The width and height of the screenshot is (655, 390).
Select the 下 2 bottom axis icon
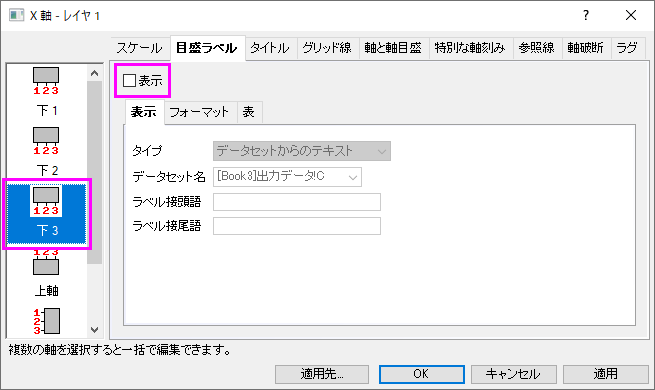coord(46,141)
